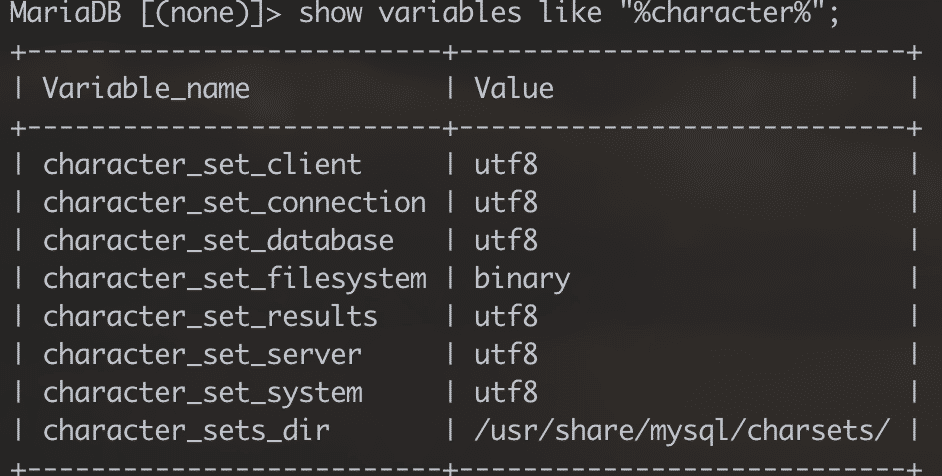Screen dimensions: 942x476
Task: Click the utf8 value of character_set_system
Action: (x=506, y=393)
